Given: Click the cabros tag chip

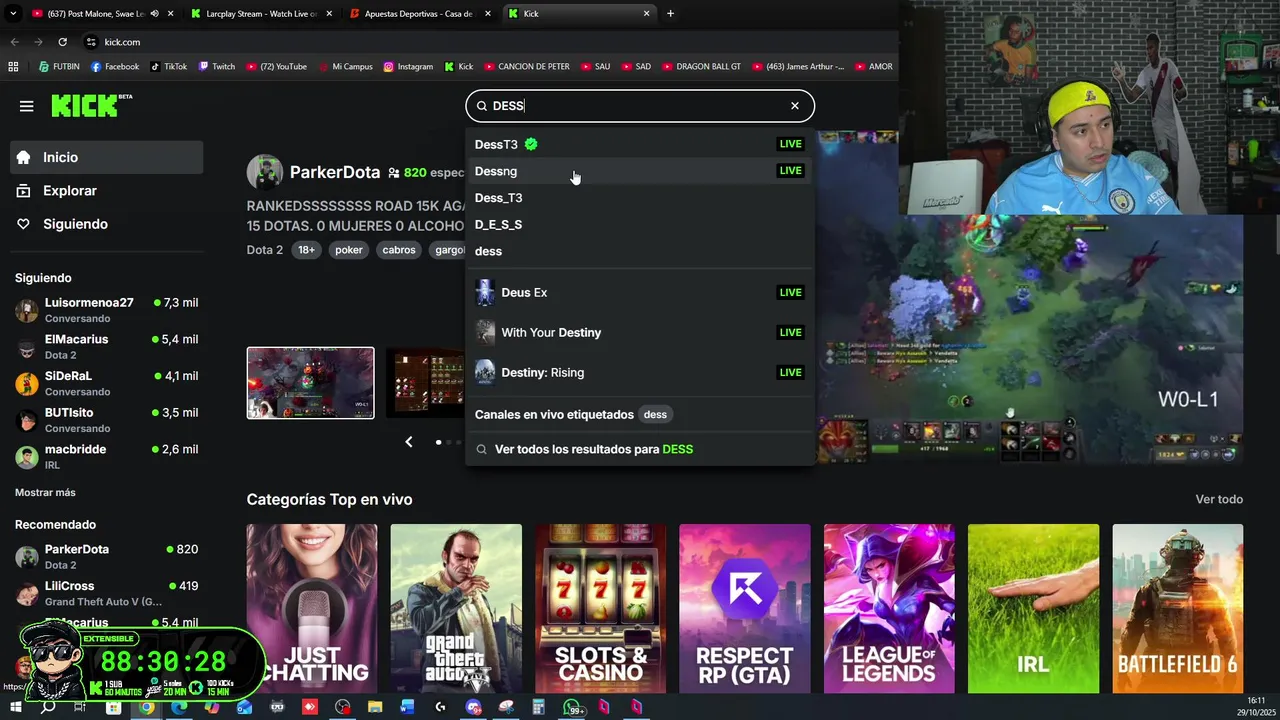Looking at the screenshot, I should coord(399,250).
